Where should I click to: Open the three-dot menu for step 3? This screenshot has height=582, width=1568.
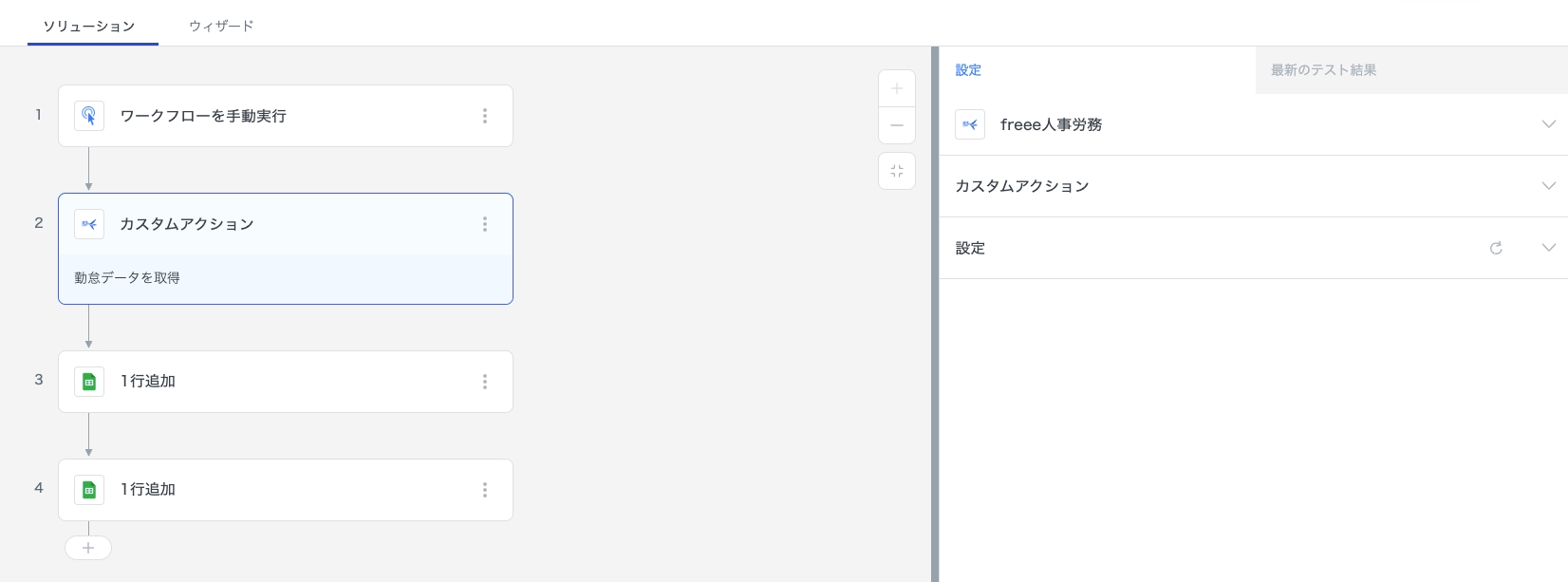(x=485, y=382)
